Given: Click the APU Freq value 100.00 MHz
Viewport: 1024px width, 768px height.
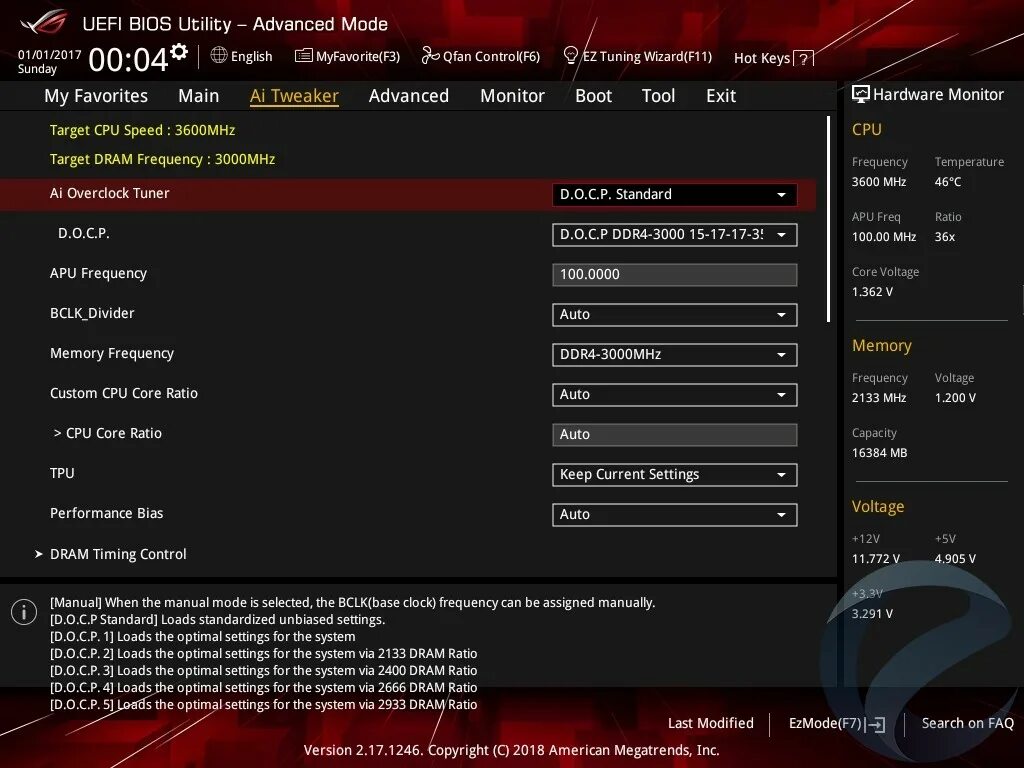Looking at the screenshot, I should (884, 237).
